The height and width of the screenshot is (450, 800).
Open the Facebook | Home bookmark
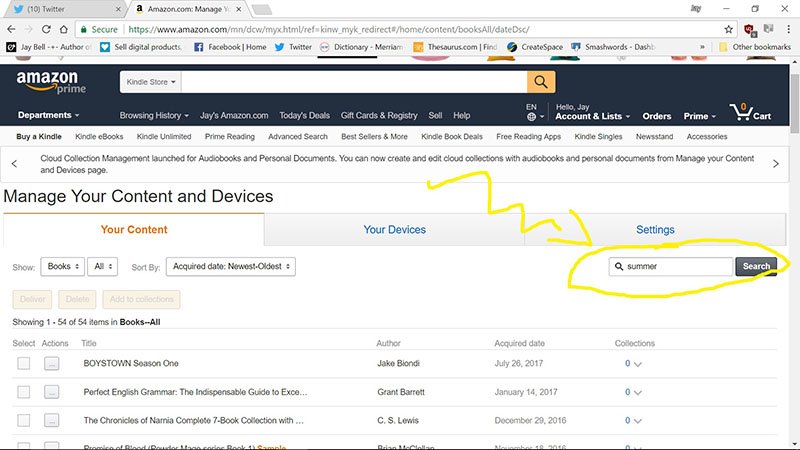[231, 47]
